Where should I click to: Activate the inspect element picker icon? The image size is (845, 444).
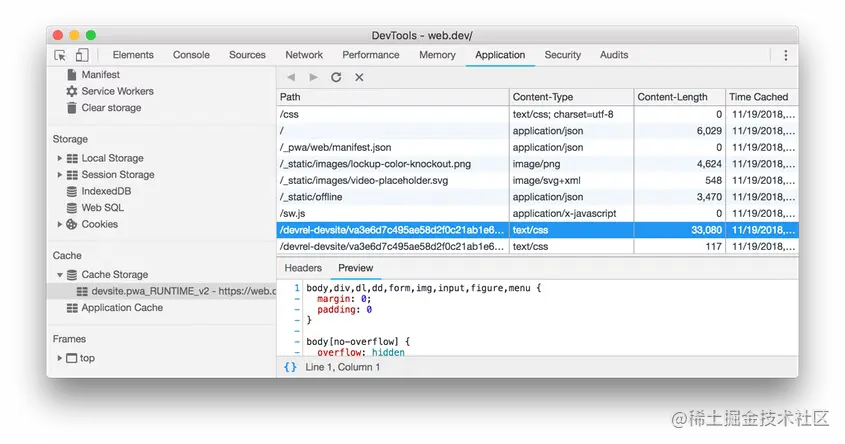point(60,55)
